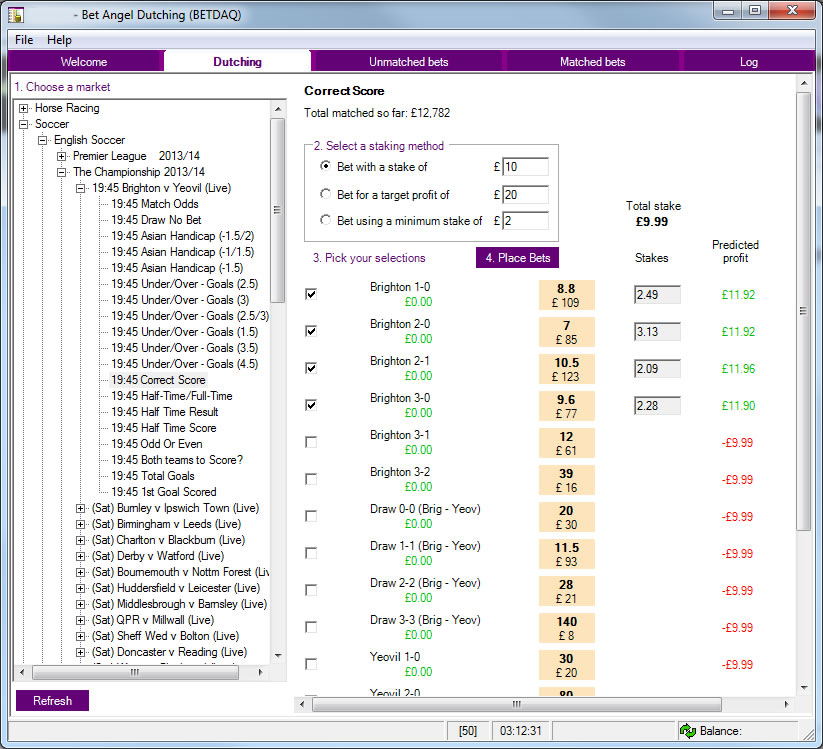
Task: Open the File menu
Action: pos(24,40)
